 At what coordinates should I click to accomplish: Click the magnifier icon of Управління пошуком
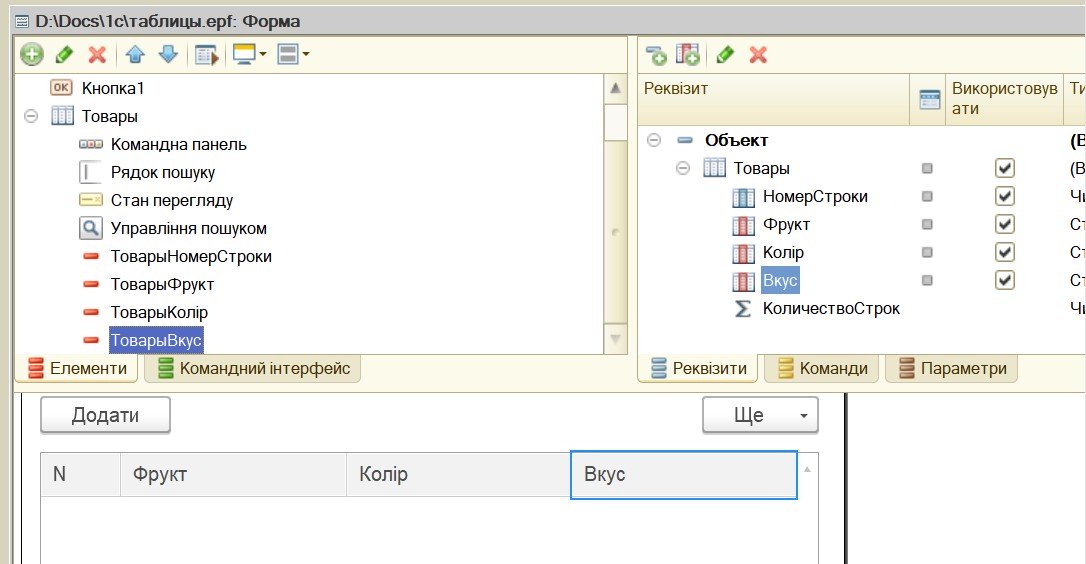pyautogui.click(x=91, y=228)
